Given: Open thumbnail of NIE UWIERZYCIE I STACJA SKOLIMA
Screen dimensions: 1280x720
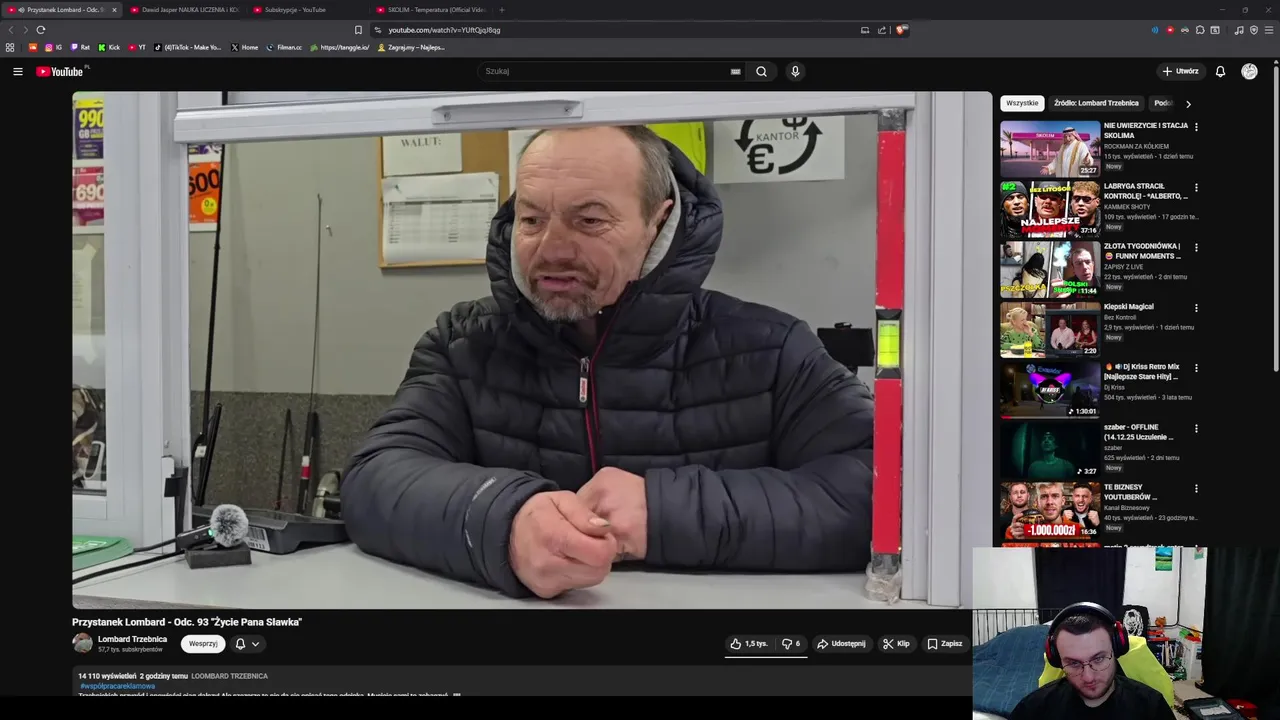Looking at the screenshot, I should [1050, 149].
